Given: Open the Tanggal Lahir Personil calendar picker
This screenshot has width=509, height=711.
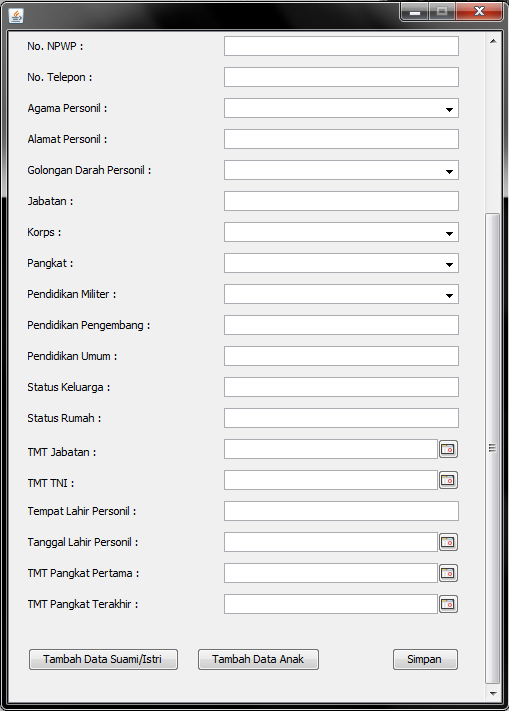Looking at the screenshot, I should click(x=448, y=542).
